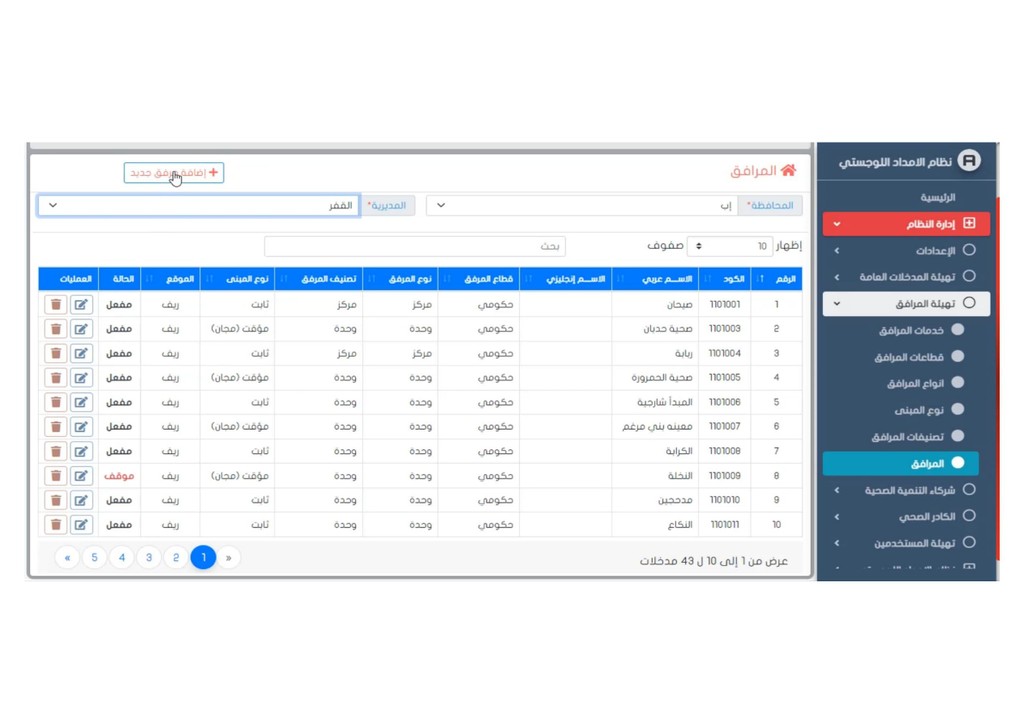Screen dimensions: 1024x724
Task: Click the plus-box icon on إدارة النظام
Action: (x=969, y=223)
